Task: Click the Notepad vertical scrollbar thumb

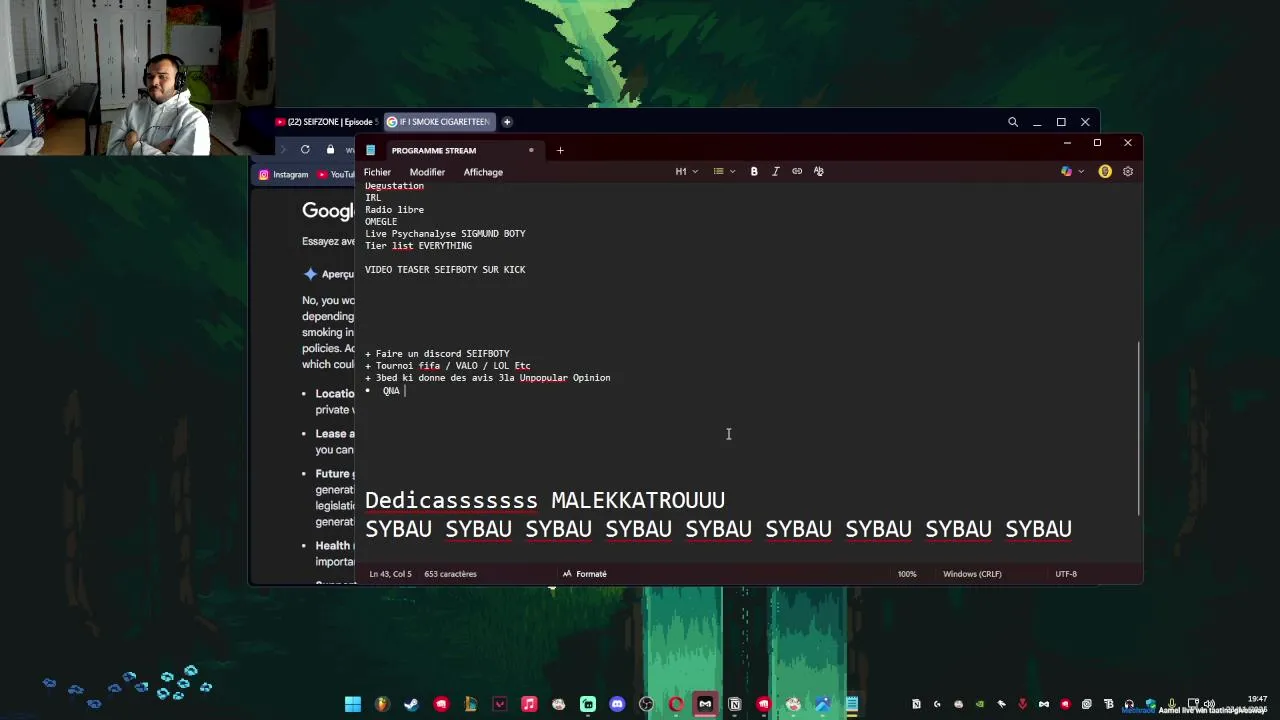Action: point(1139,428)
